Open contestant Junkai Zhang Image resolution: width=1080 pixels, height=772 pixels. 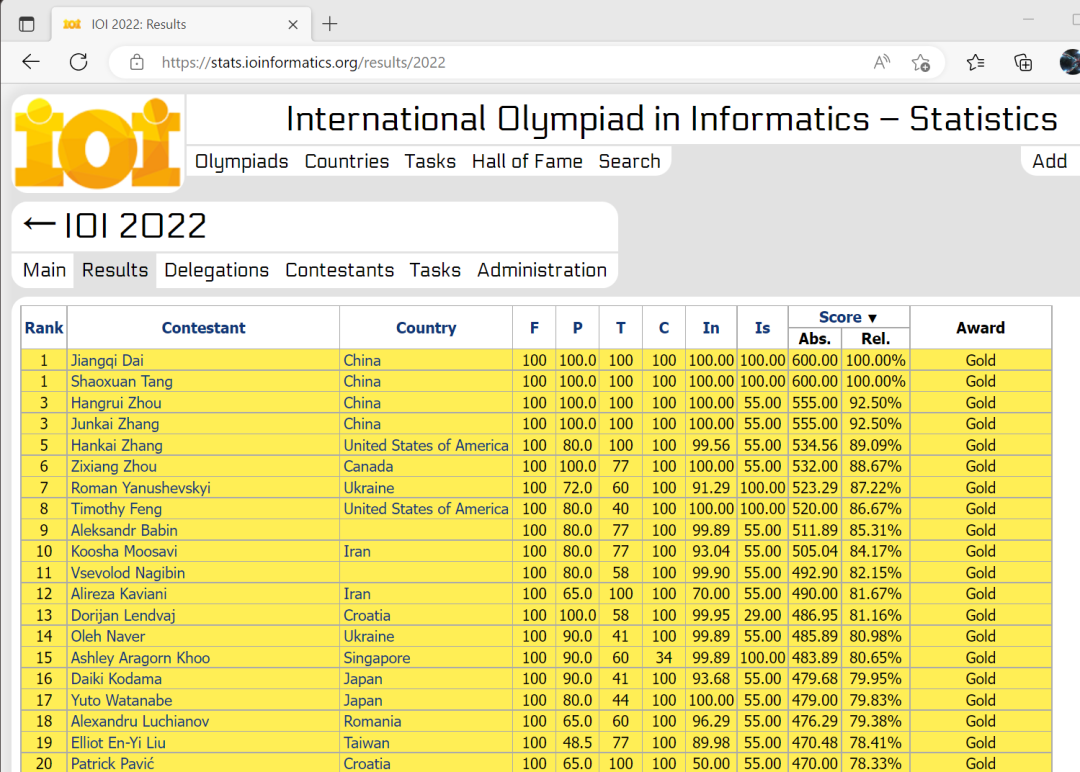coord(114,424)
